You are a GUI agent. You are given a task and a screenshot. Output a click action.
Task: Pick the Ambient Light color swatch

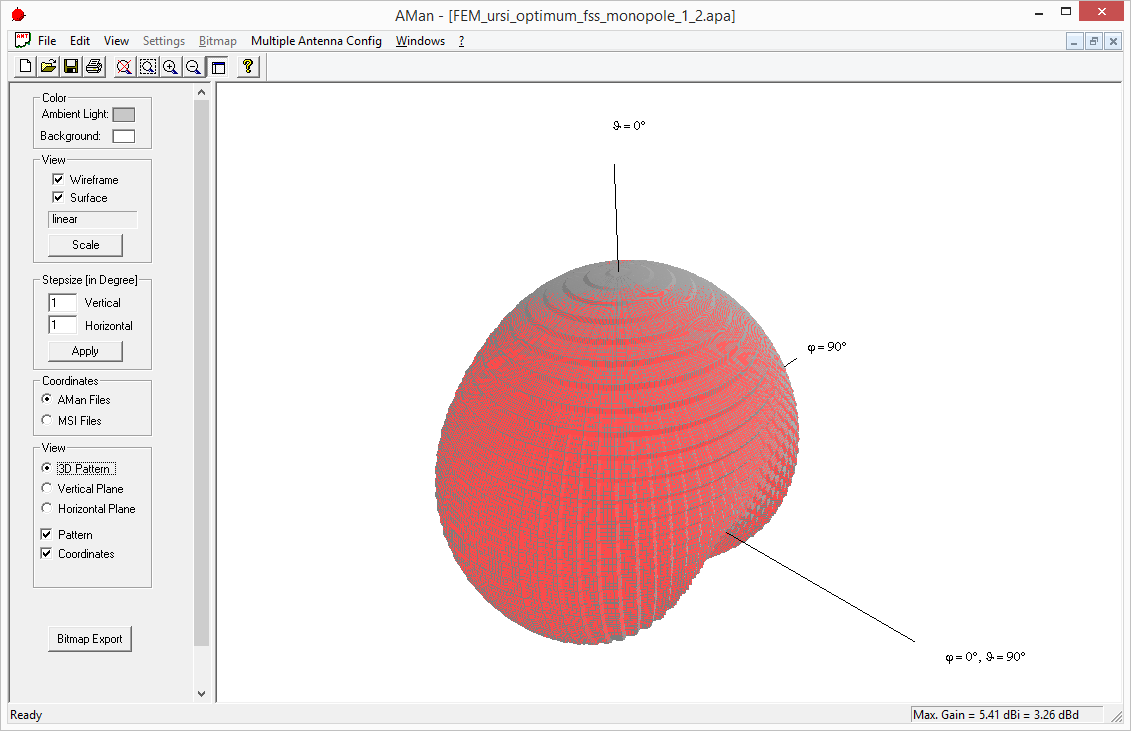[x=123, y=115]
